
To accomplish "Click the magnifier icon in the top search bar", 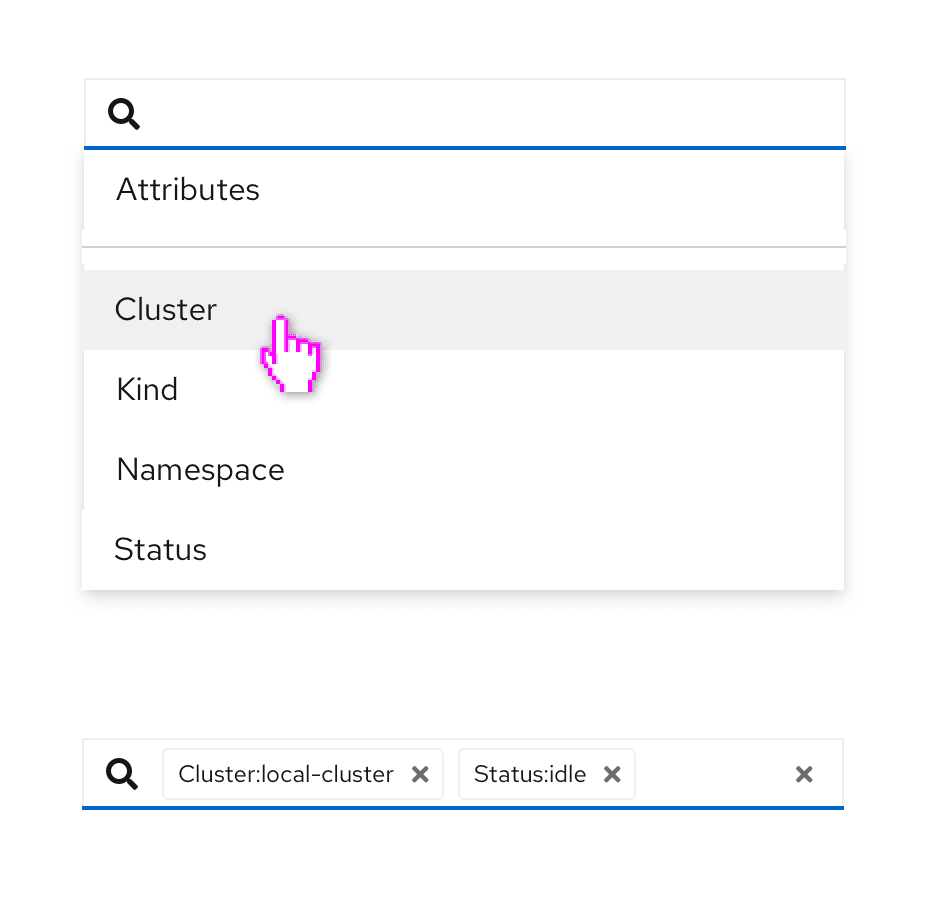I will click(x=124, y=114).
